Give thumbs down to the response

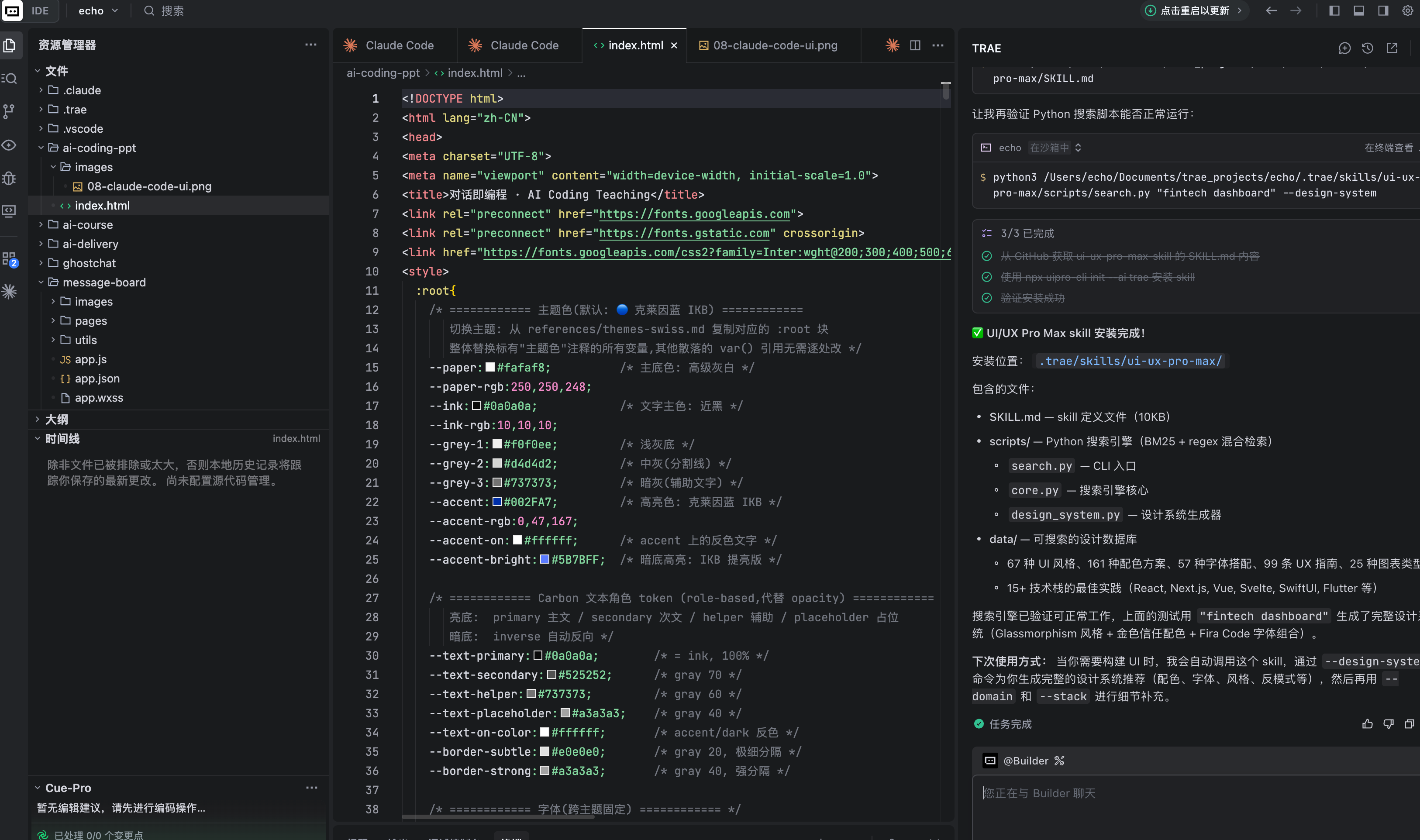pyautogui.click(x=1389, y=724)
